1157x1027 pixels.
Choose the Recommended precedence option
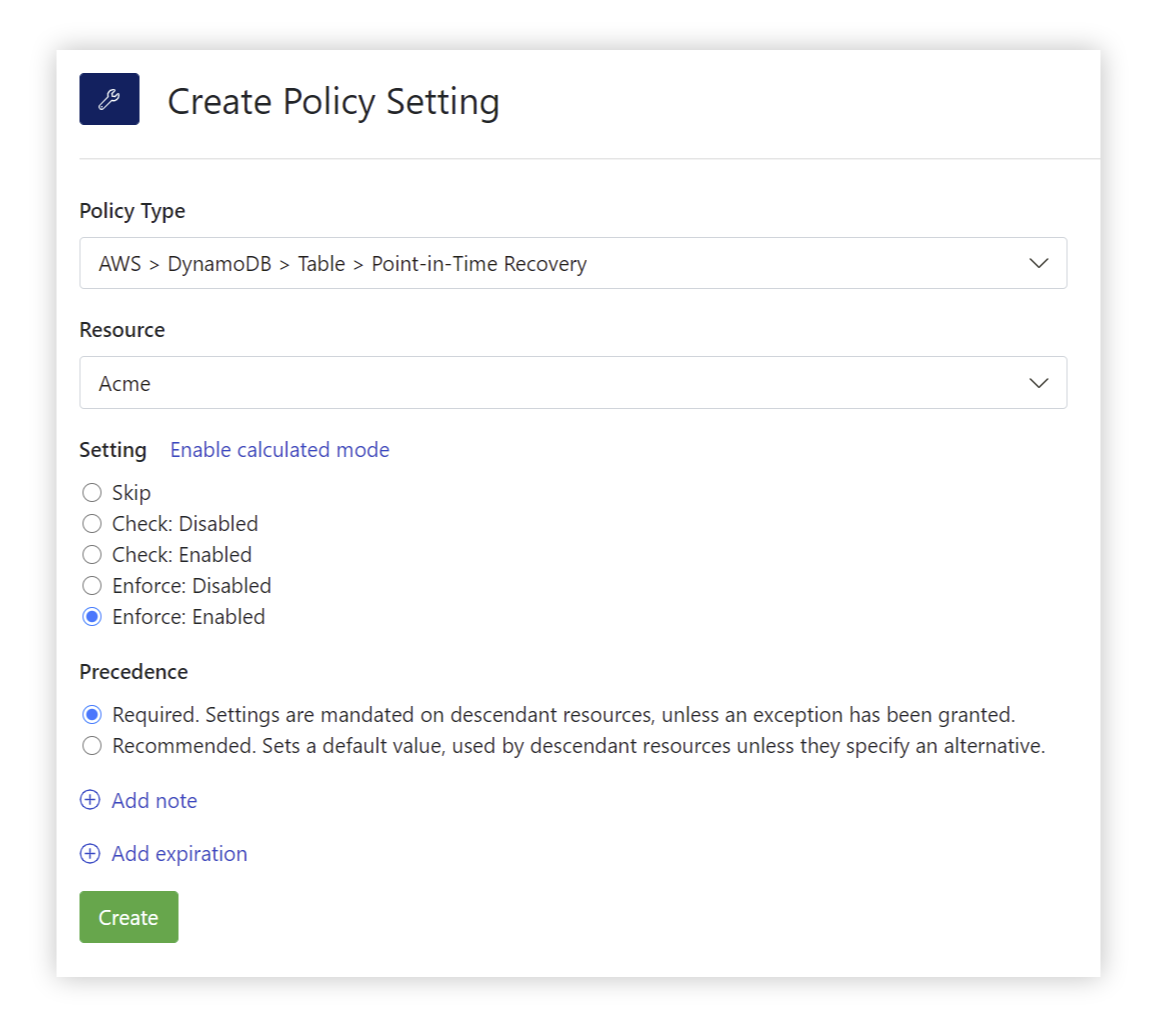click(92, 745)
